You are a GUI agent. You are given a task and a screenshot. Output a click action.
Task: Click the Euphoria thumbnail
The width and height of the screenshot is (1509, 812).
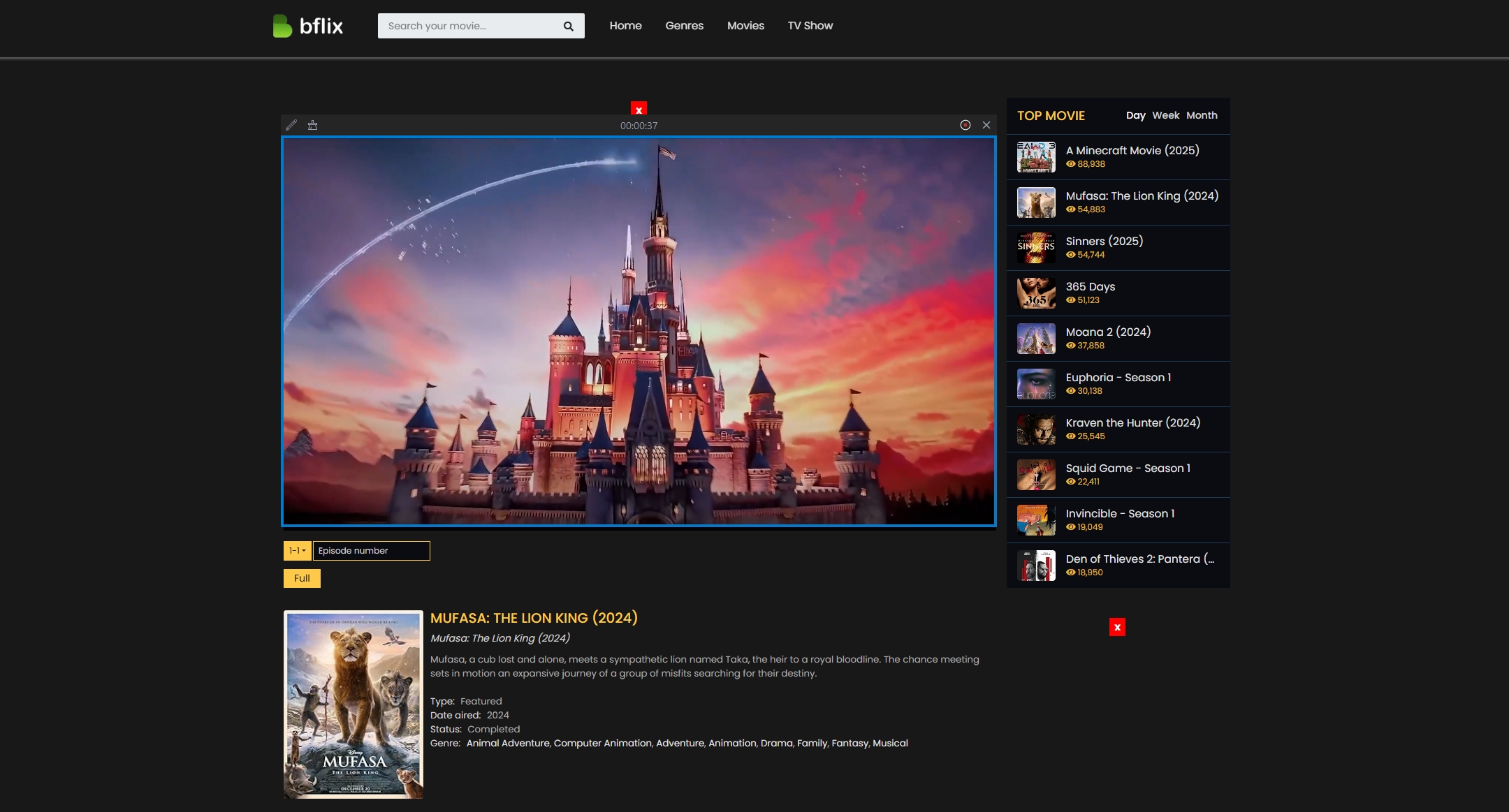tap(1036, 384)
